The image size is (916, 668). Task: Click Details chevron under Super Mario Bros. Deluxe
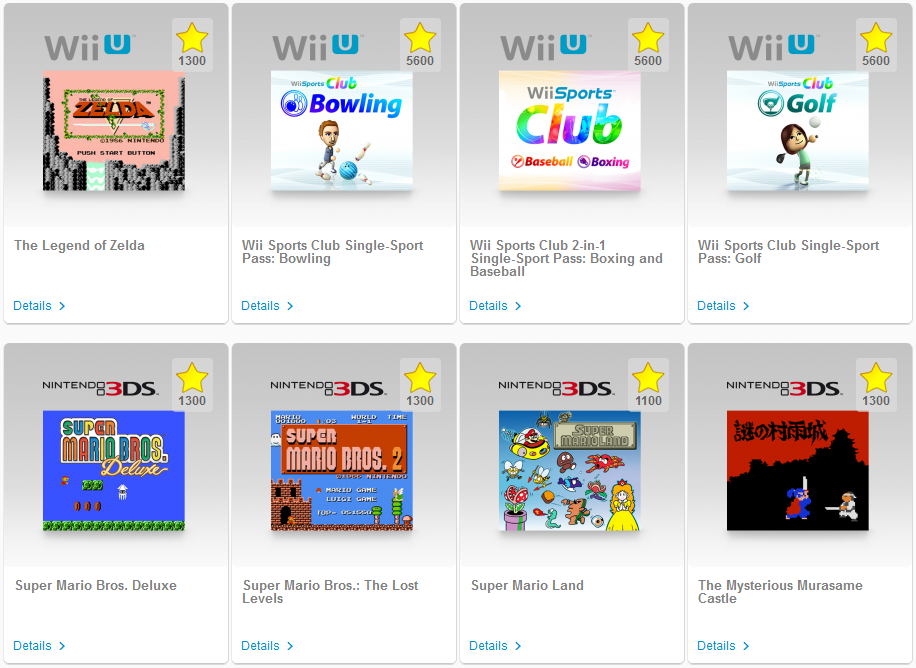62,646
